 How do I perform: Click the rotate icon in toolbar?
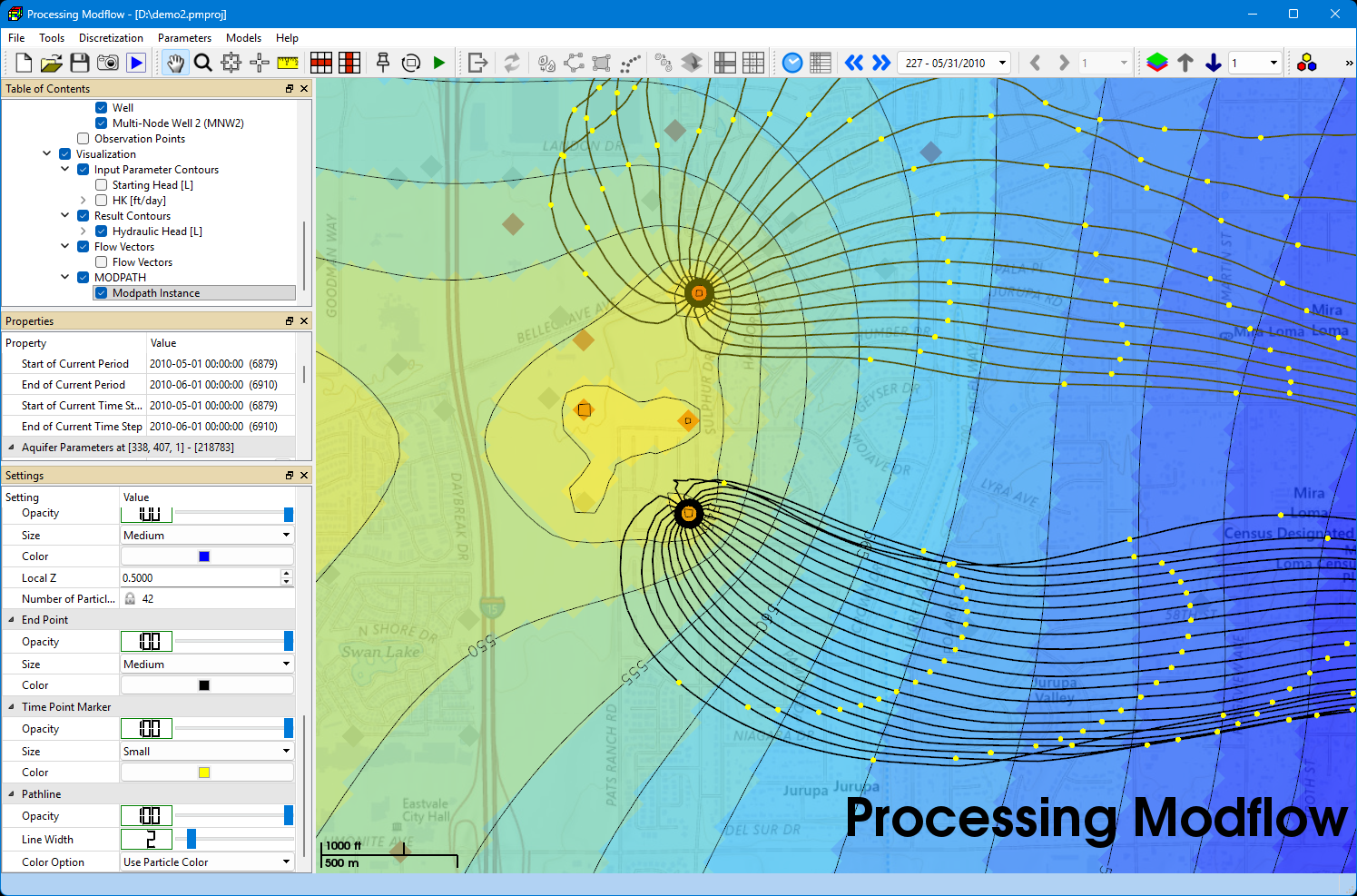click(411, 63)
